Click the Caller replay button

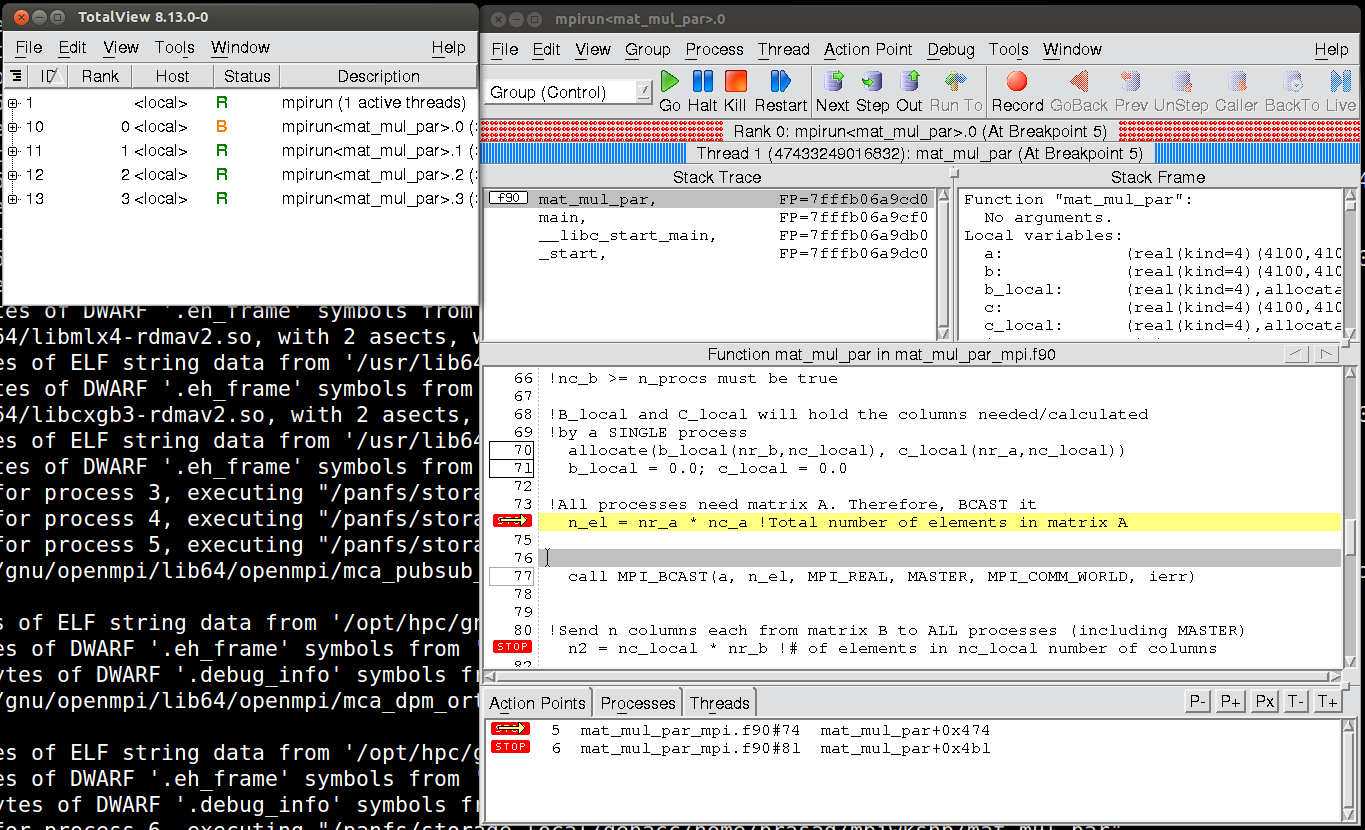pyautogui.click(x=1237, y=91)
